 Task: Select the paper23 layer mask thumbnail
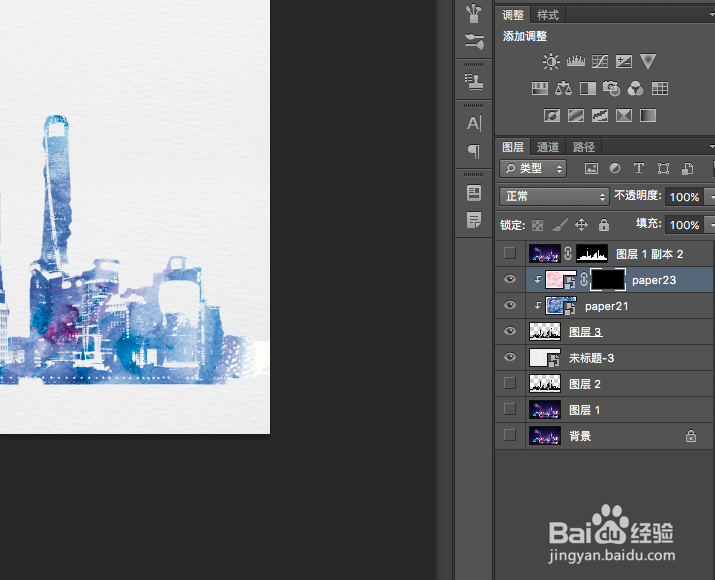(x=608, y=279)
